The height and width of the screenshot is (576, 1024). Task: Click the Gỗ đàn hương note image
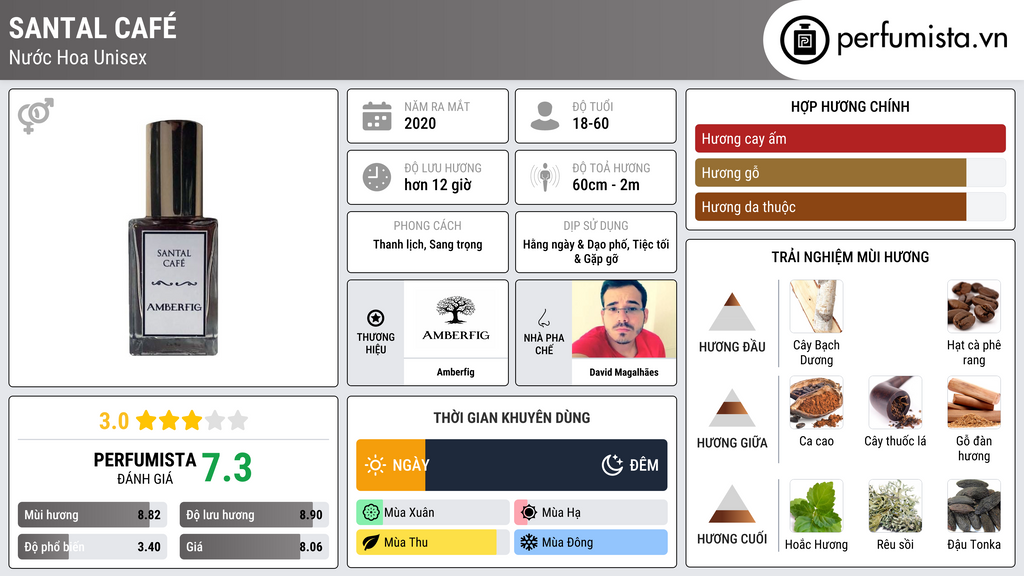[974, 402]
